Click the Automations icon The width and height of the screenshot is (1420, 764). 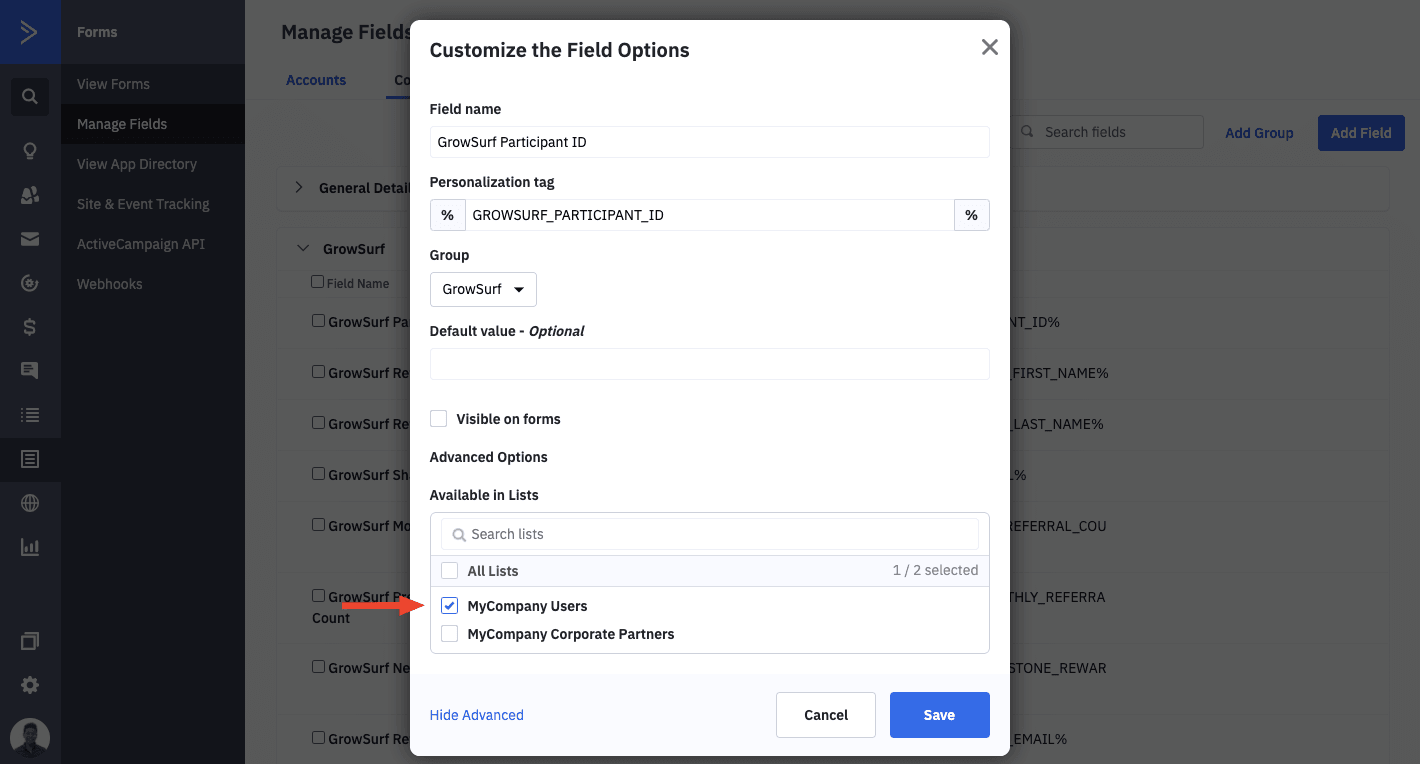point(30,282)
